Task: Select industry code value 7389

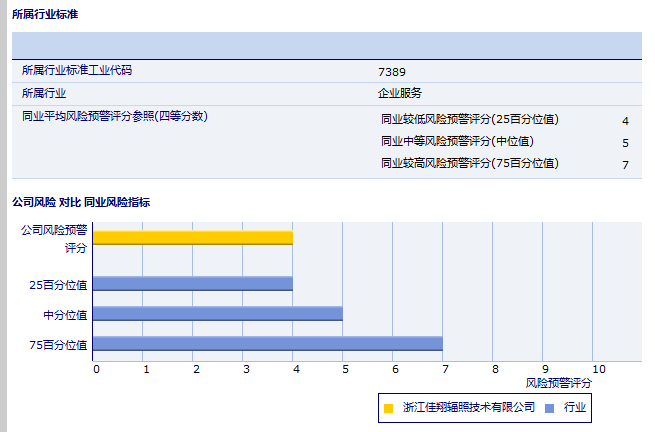Action: [392, 72]
